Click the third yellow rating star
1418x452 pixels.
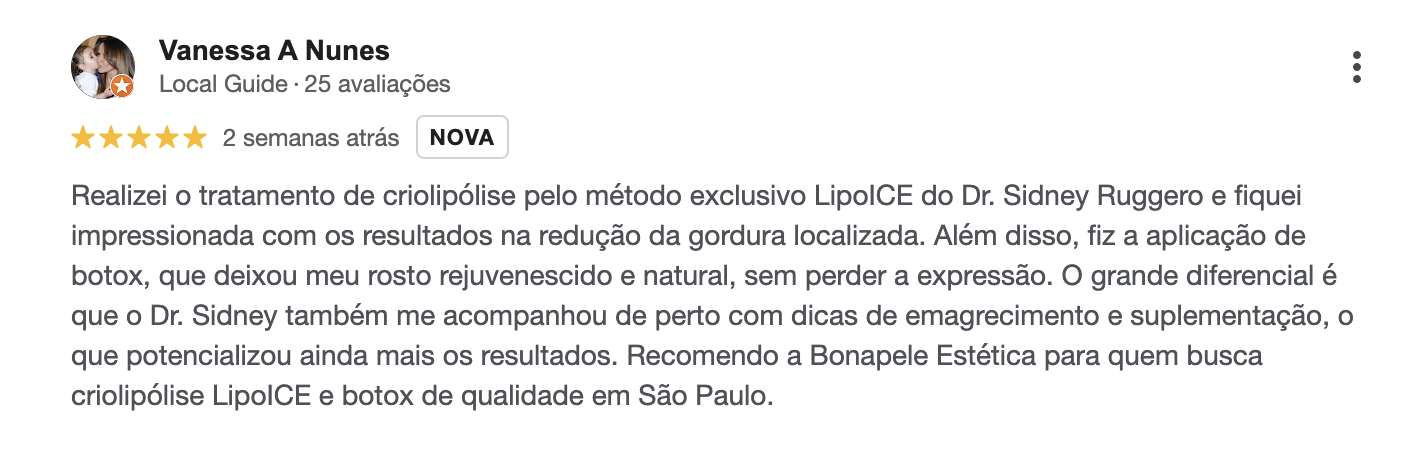(139, 138)
